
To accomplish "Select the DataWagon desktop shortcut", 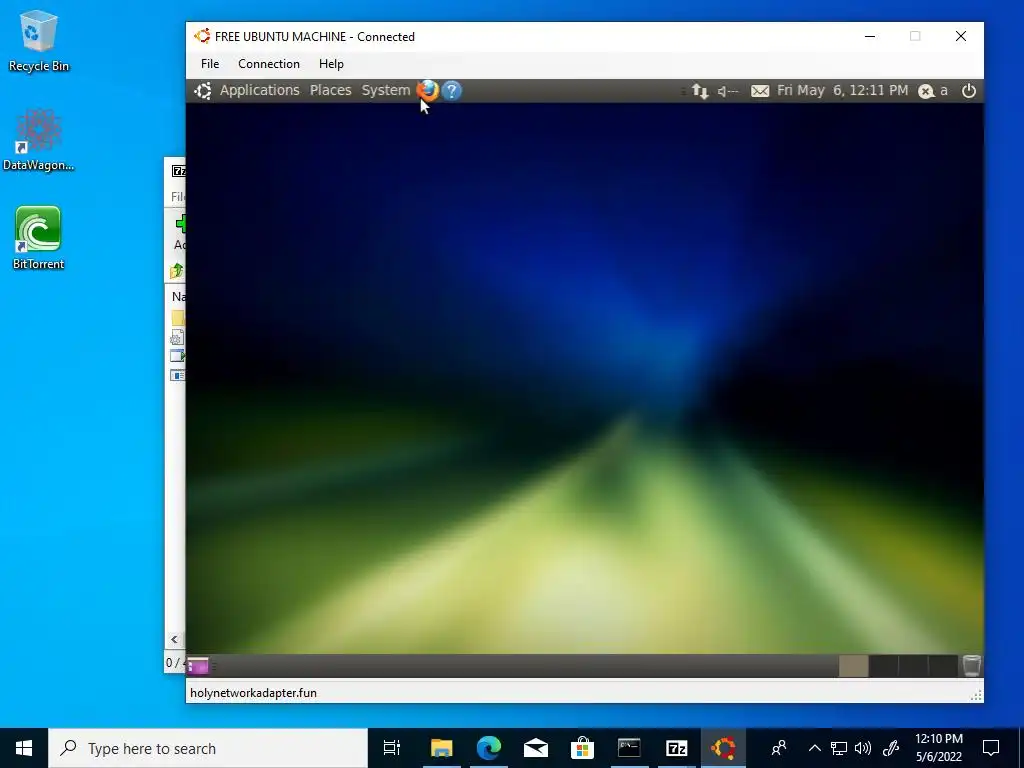I will point(39,140).
